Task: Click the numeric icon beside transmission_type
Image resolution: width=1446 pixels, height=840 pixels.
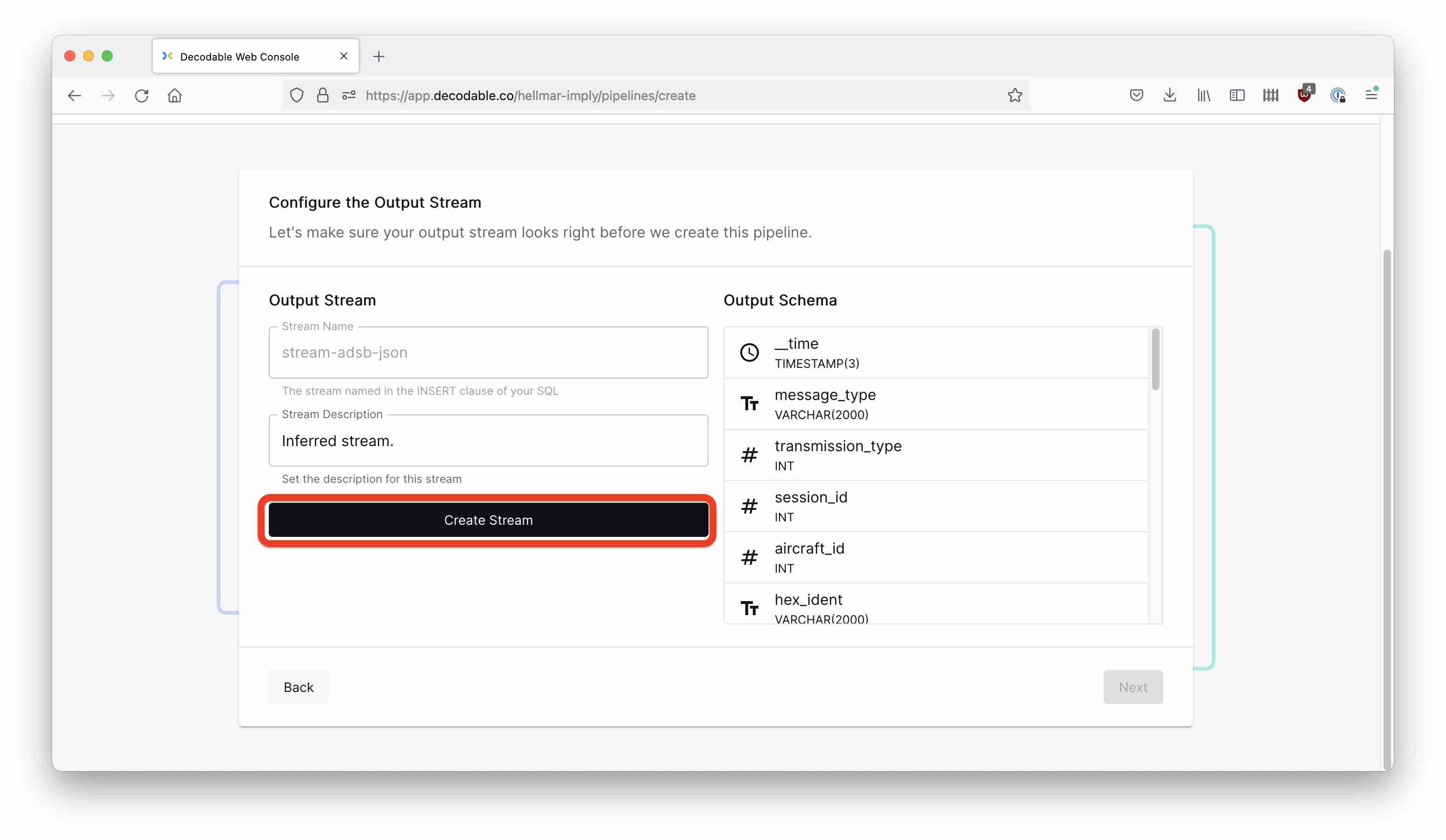Action: point(749,454)
